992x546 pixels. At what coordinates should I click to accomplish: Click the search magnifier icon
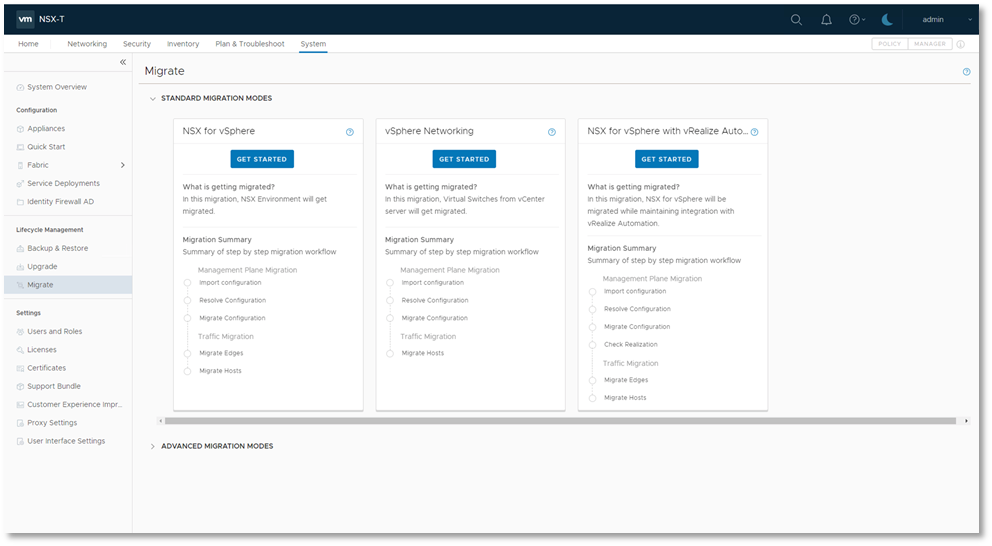pyautogui.click(x=796, y=20)
